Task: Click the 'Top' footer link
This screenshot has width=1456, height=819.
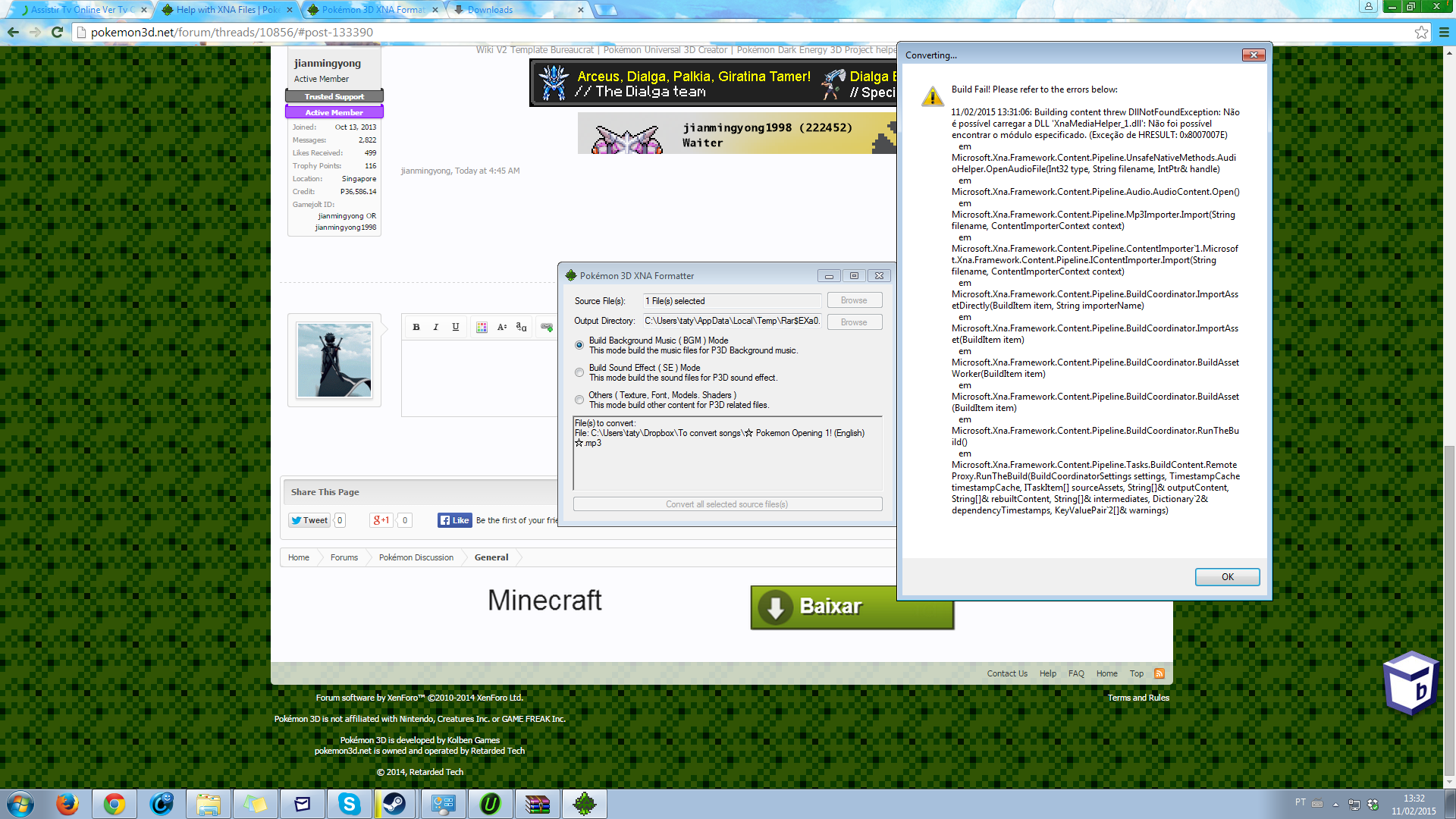Action: tap(1136, 673)
